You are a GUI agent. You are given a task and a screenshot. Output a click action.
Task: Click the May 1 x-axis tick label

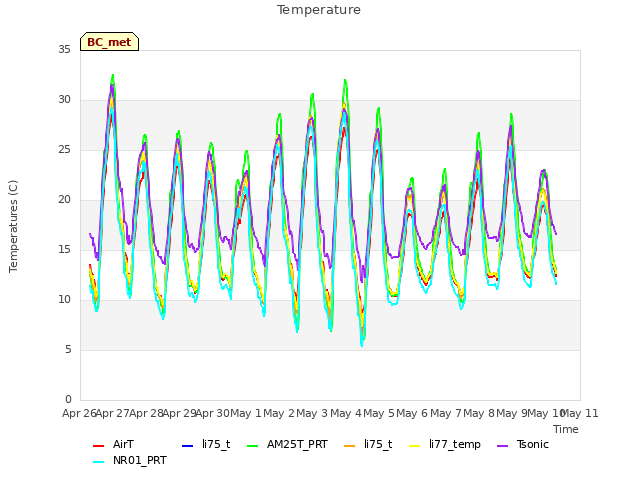246,413
